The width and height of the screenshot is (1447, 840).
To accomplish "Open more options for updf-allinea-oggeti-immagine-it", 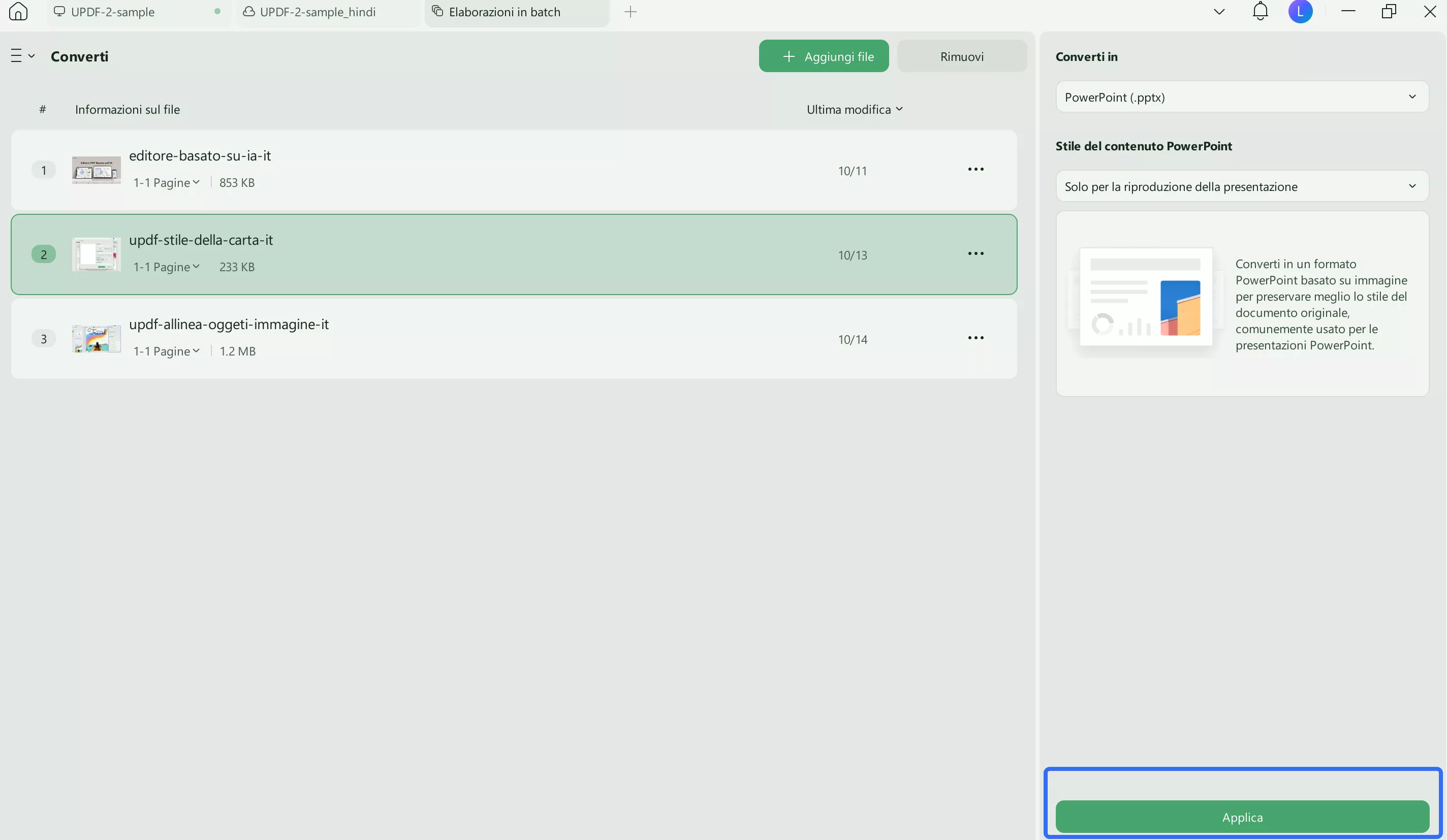I will [975, 338].
